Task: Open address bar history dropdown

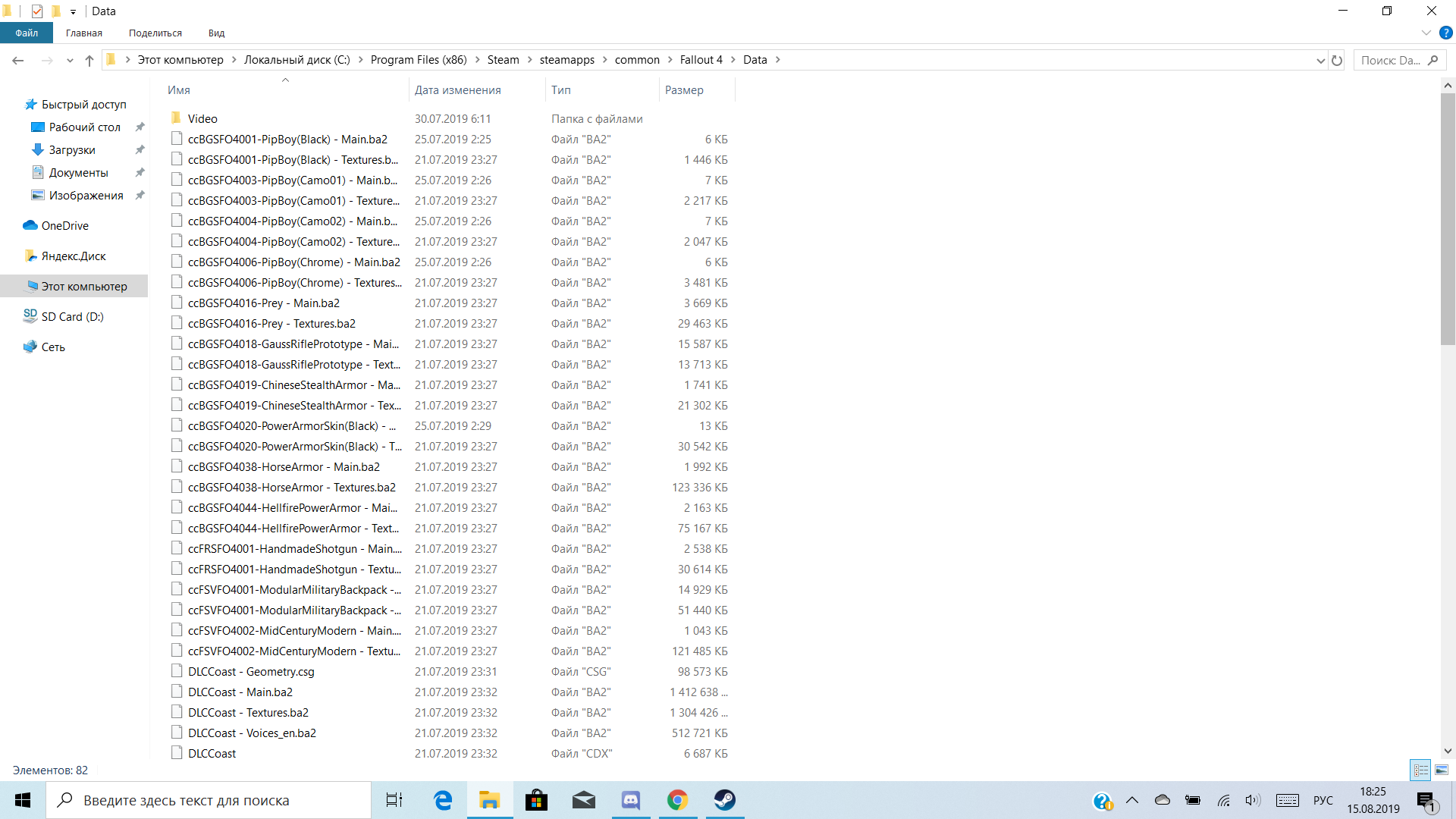Action: point(1320,60)
